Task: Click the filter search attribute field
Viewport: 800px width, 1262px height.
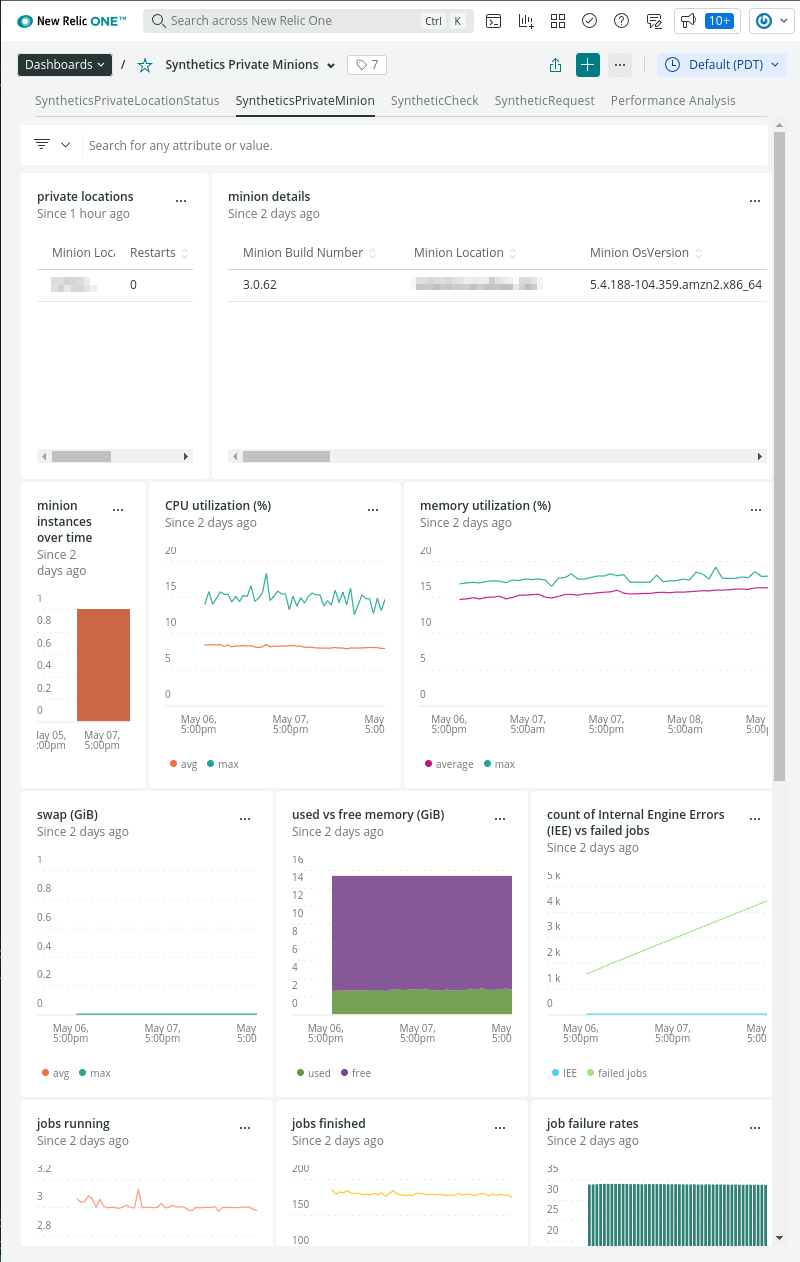Action: pyautogui.click(x=420, y=145)
